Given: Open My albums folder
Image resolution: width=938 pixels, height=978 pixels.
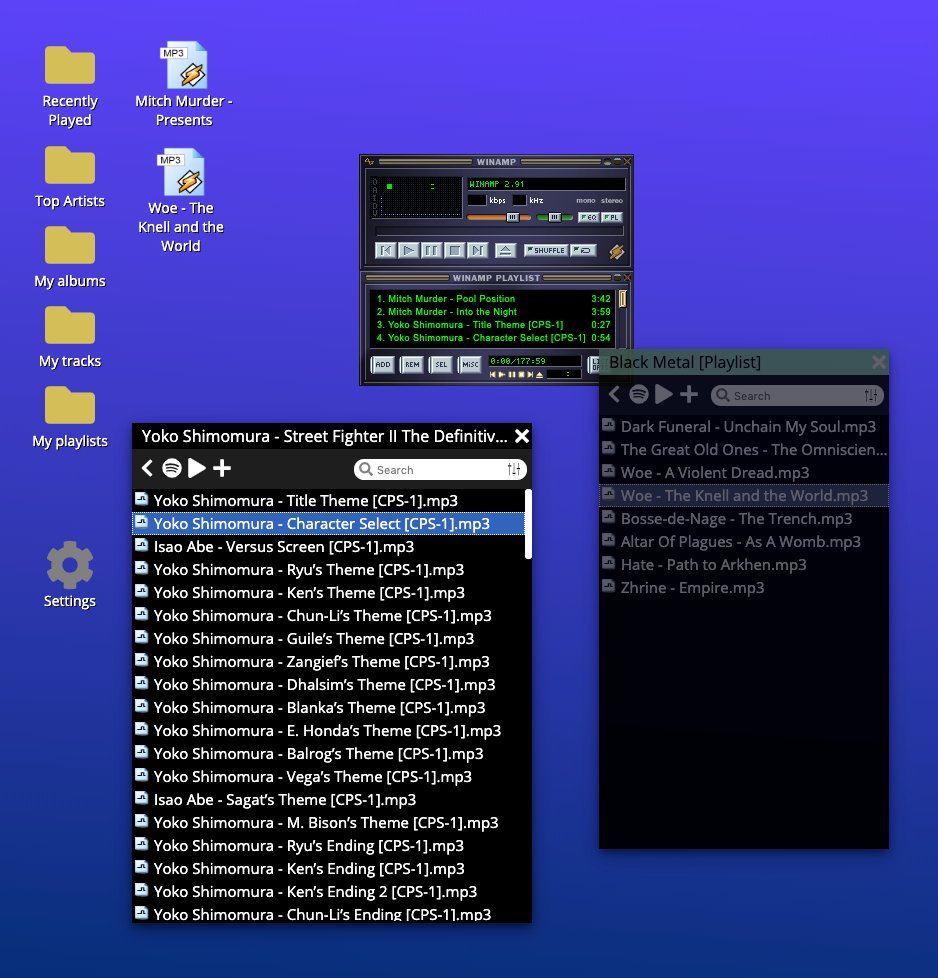Looking at the screenshot, I should click(70, 256).
